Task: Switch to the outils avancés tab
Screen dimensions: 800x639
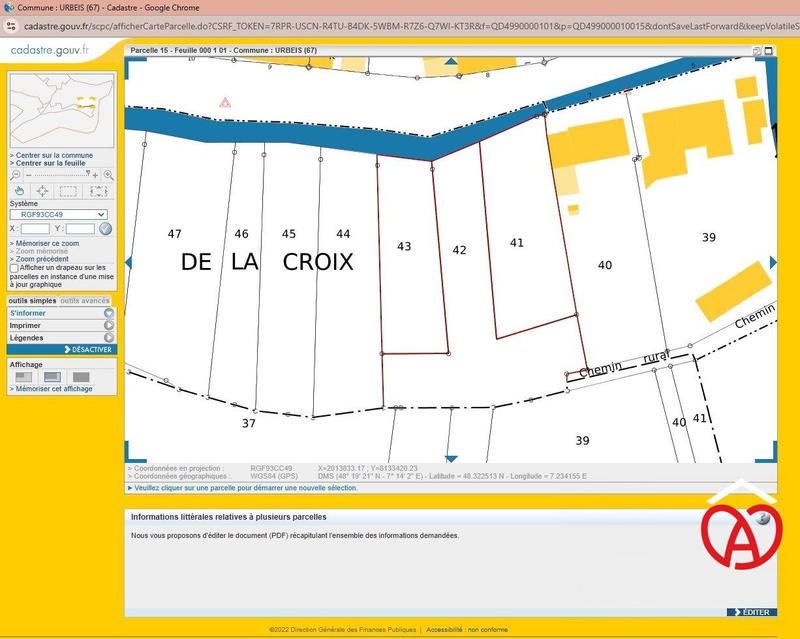Action: pyautogui.click(x=84, y=299)
